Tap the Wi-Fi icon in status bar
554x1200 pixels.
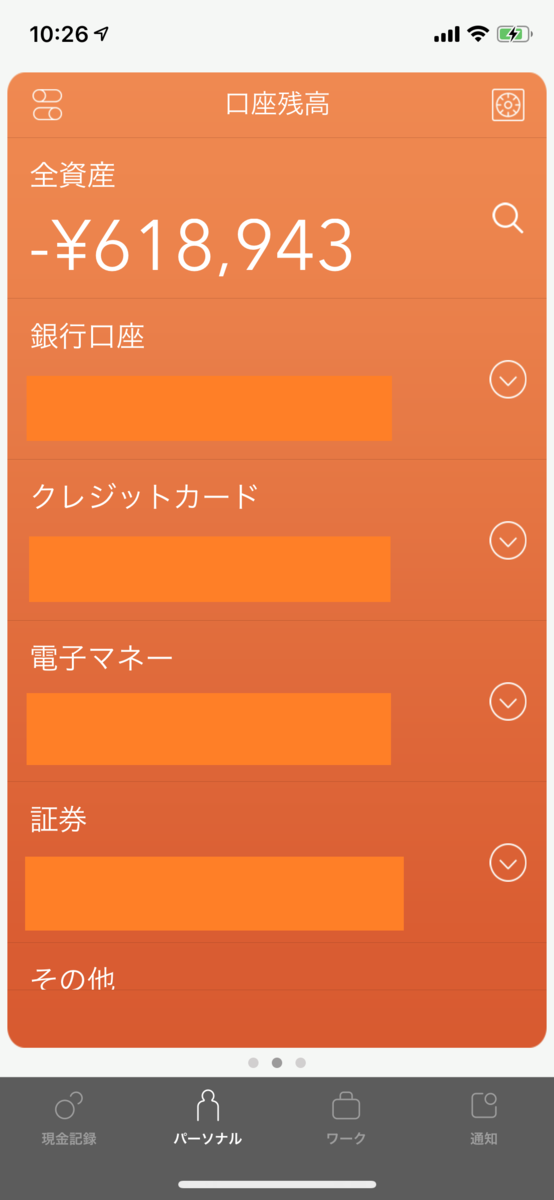pos(478,34)
